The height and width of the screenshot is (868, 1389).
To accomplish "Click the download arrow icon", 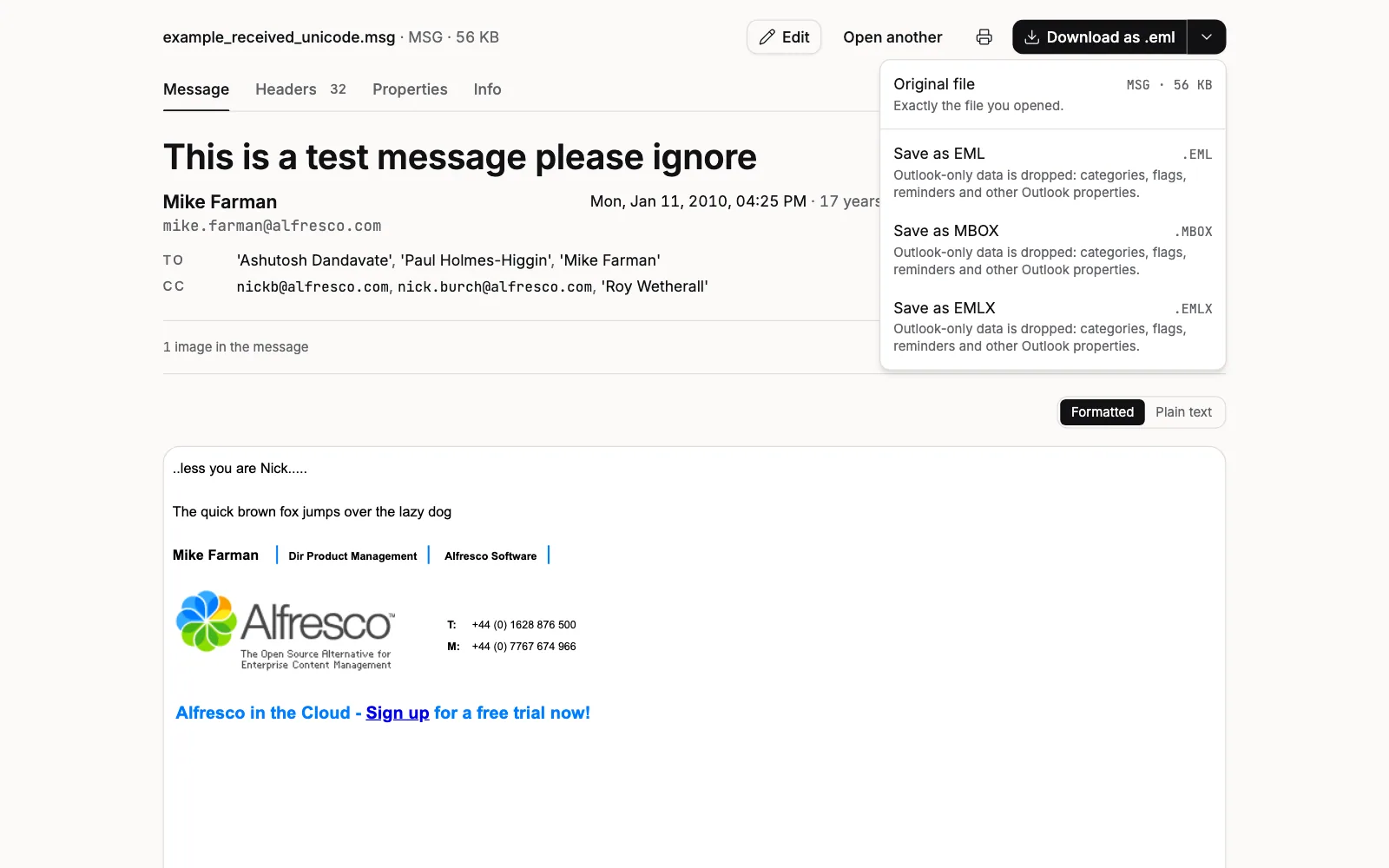I will [x=1032, y=37].
